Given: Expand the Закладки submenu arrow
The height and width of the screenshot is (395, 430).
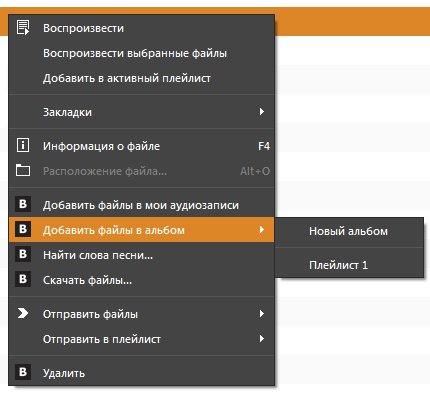Looking at the screenshot, I should pyautogui.click(x=262, y=112).
